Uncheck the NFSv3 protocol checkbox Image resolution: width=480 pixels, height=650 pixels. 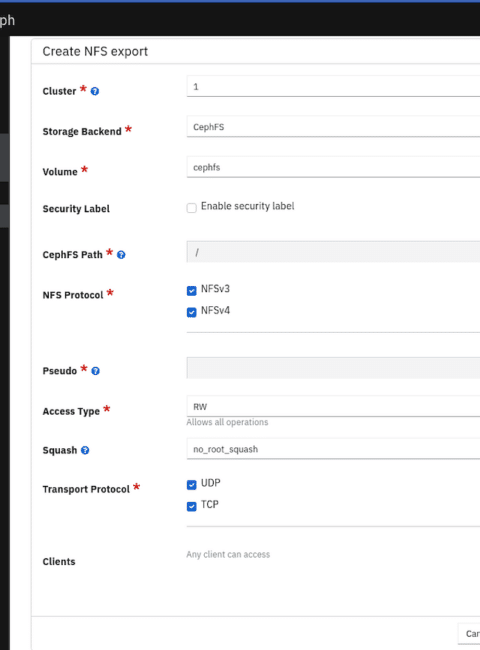192,291
